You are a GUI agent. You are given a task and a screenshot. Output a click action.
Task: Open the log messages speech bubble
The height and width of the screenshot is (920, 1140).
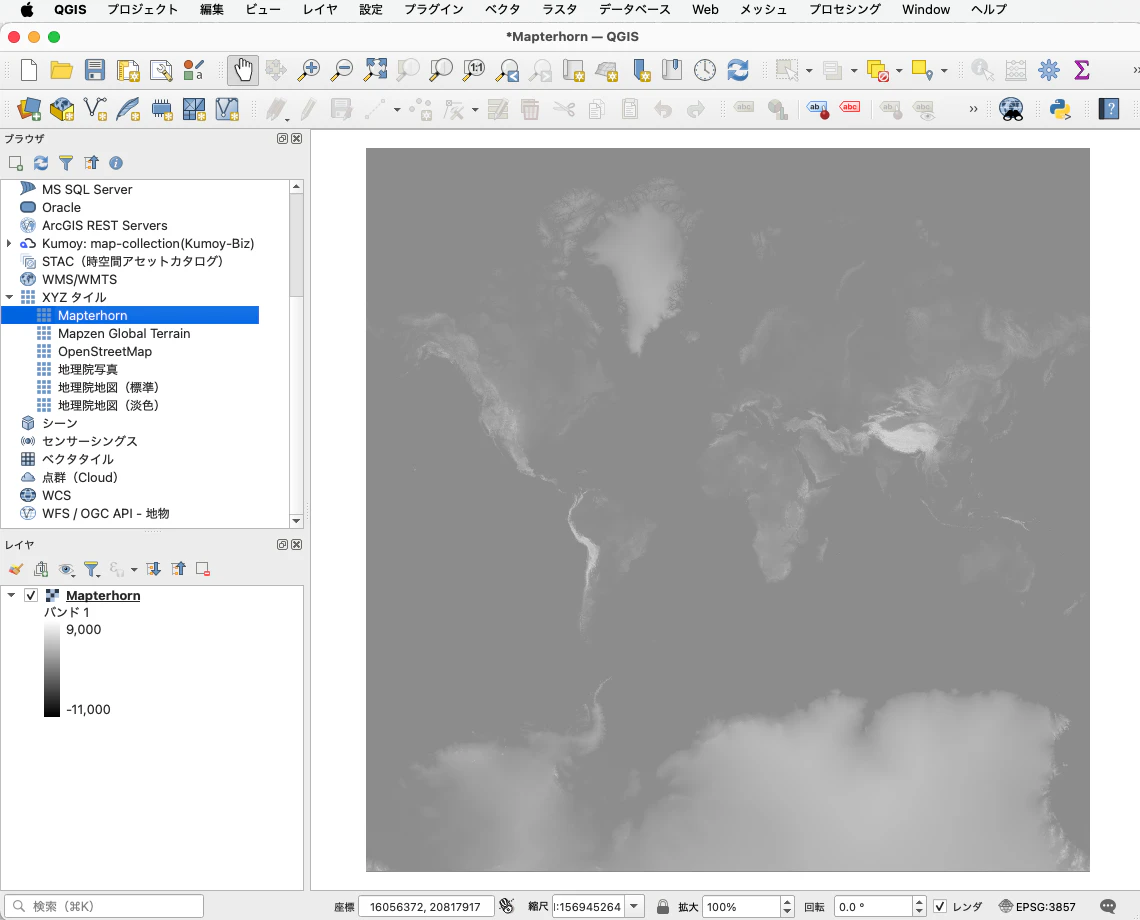(1108, 906)
